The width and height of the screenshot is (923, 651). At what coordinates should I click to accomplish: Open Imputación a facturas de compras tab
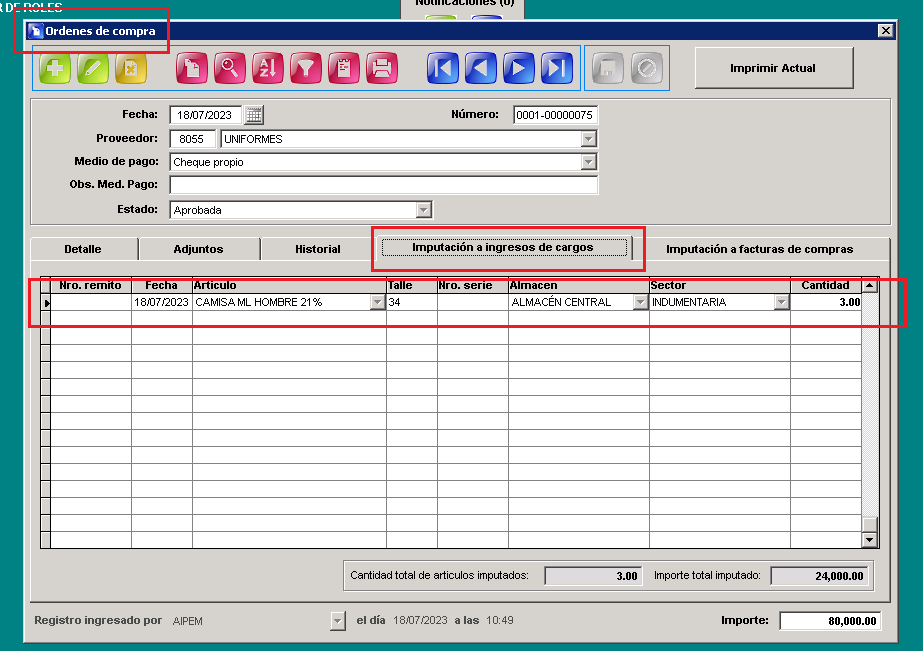pos(759,249)
